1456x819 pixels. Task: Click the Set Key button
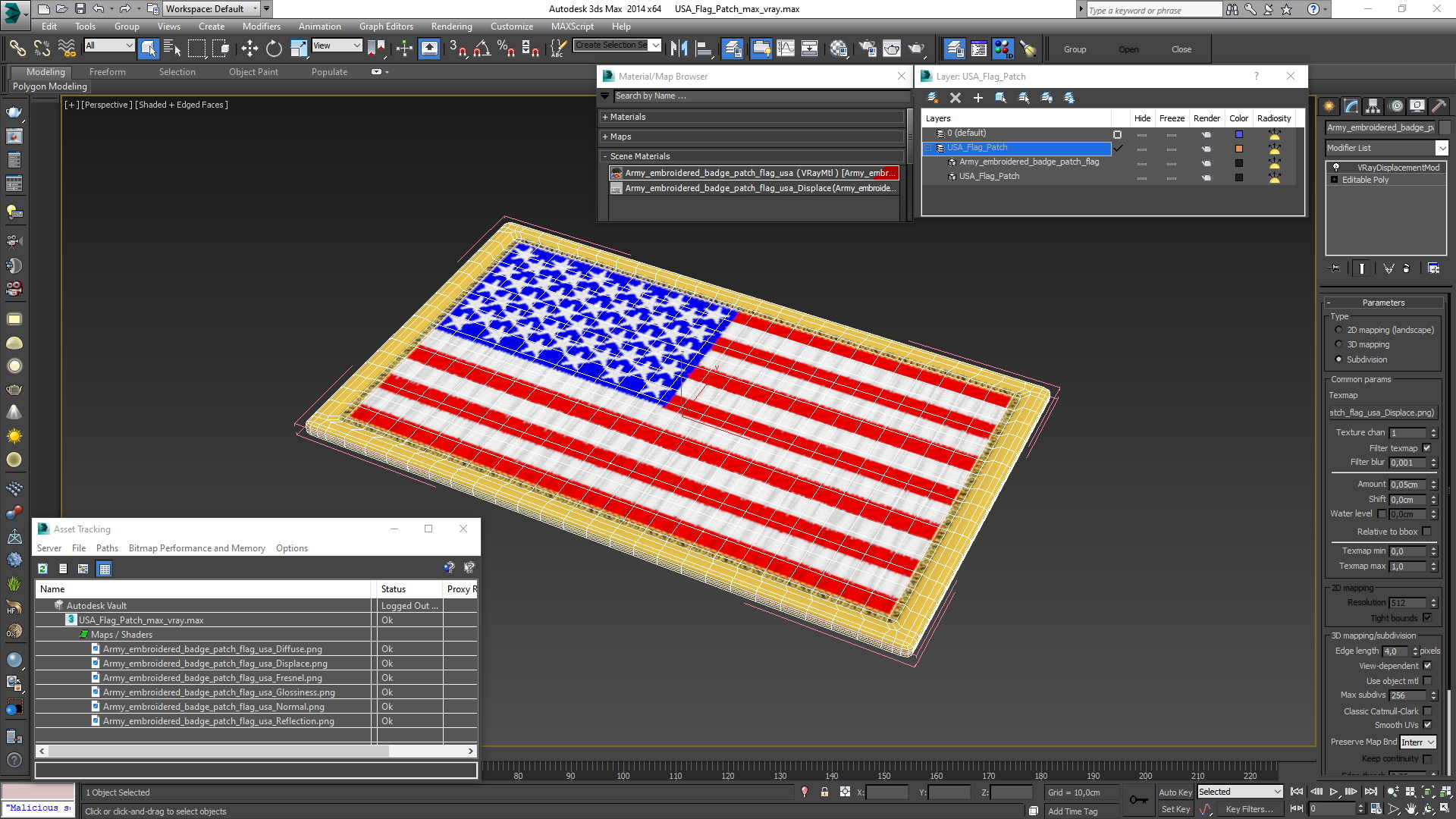pos(1175,809)
